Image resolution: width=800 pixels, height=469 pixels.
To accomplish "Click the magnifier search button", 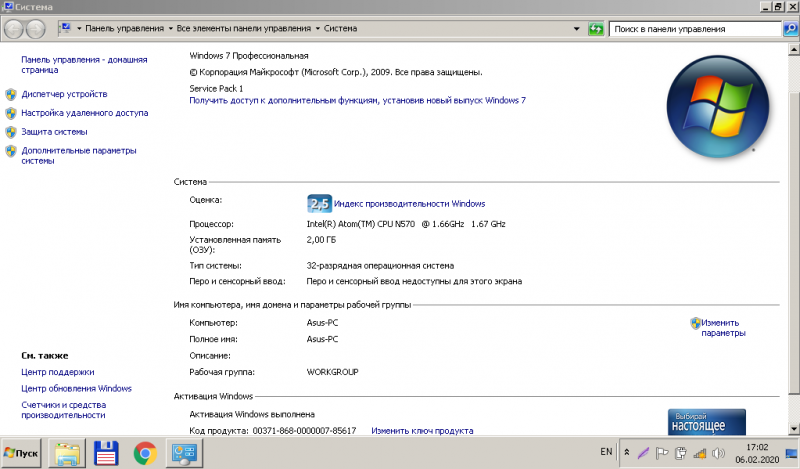I will pos(790,29).
